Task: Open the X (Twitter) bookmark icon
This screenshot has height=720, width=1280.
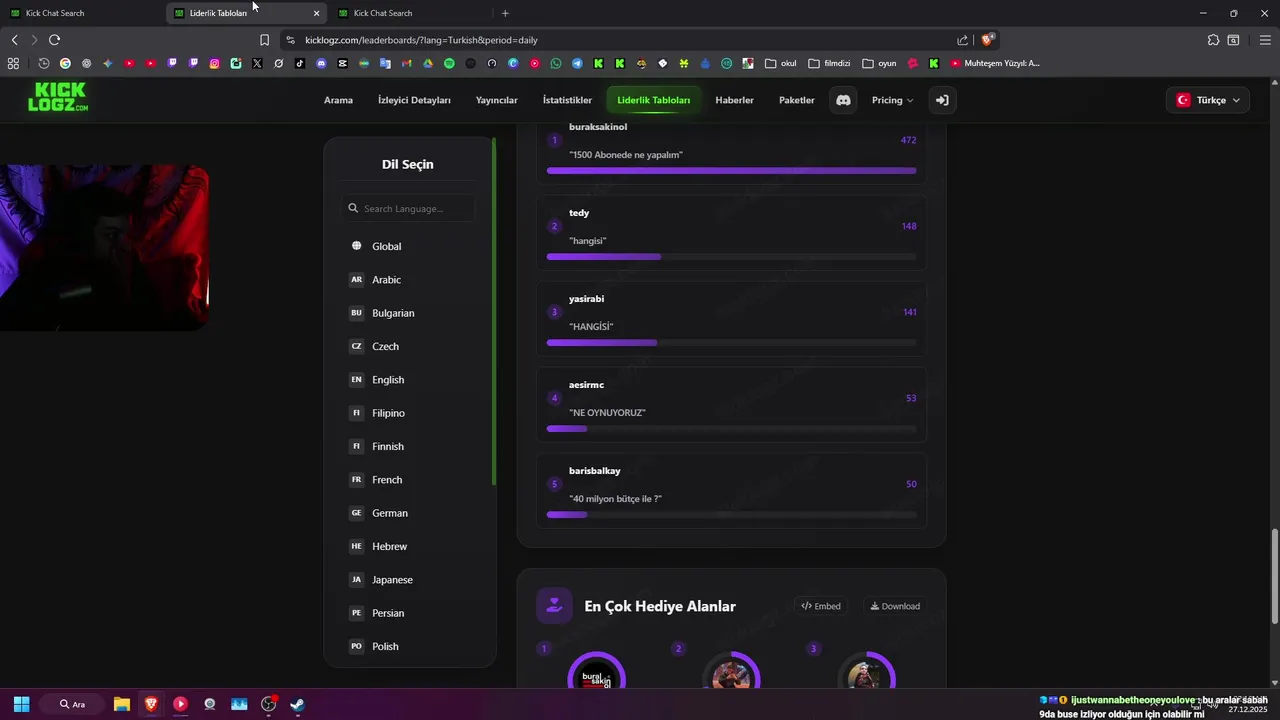Action: 257,63
